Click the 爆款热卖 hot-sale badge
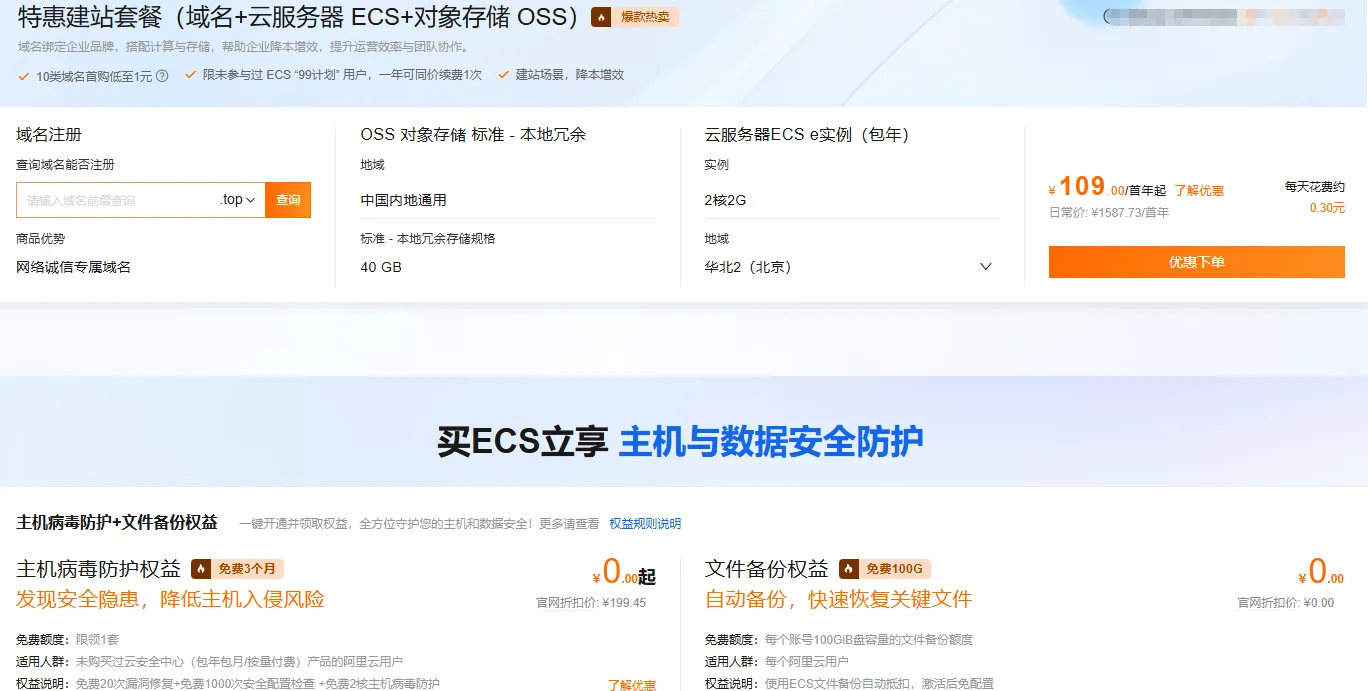Viewport: 1368px width, 691px height. pos(635,17)
